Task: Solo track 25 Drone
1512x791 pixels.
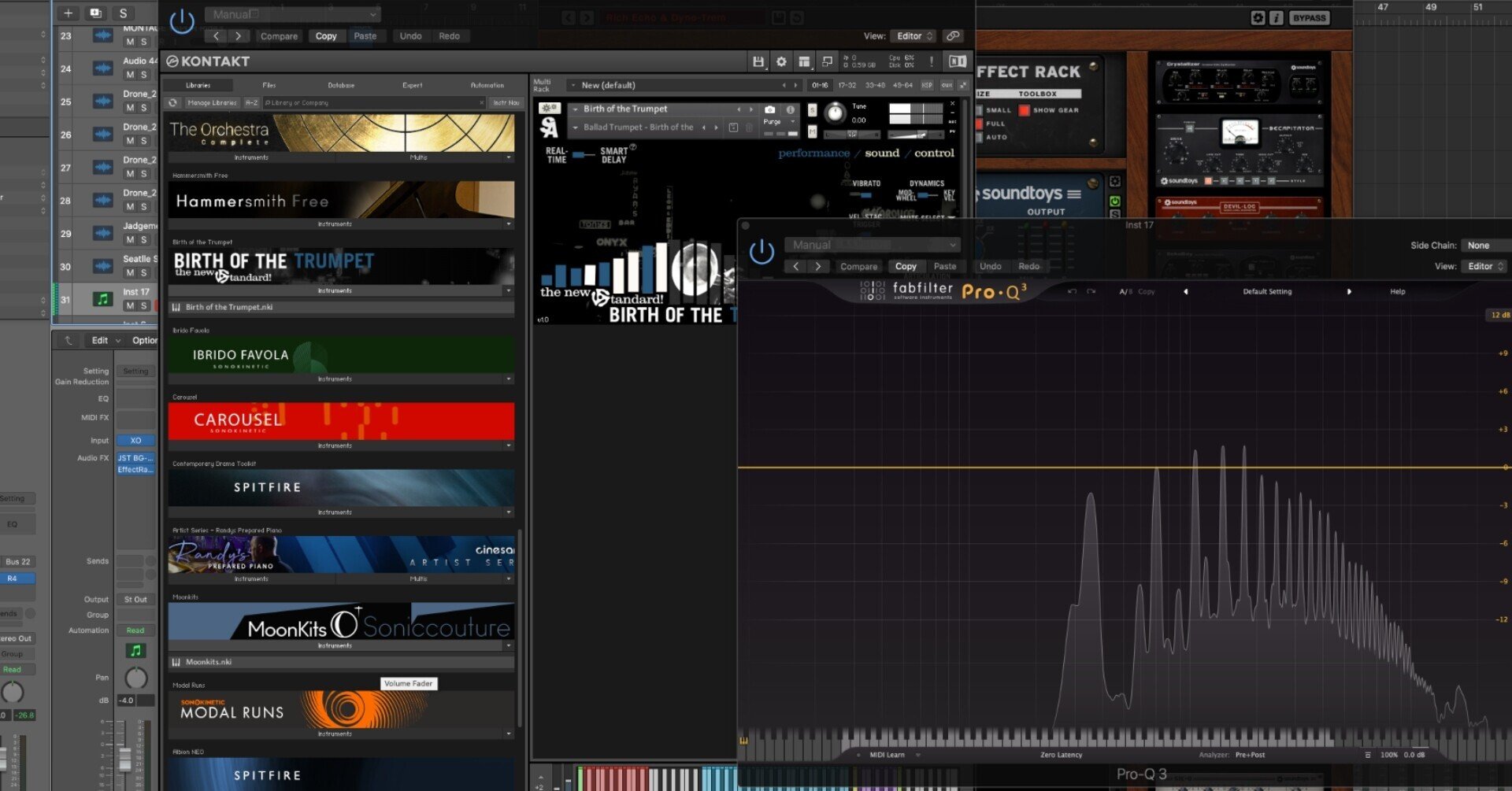Action: [143, 108]
